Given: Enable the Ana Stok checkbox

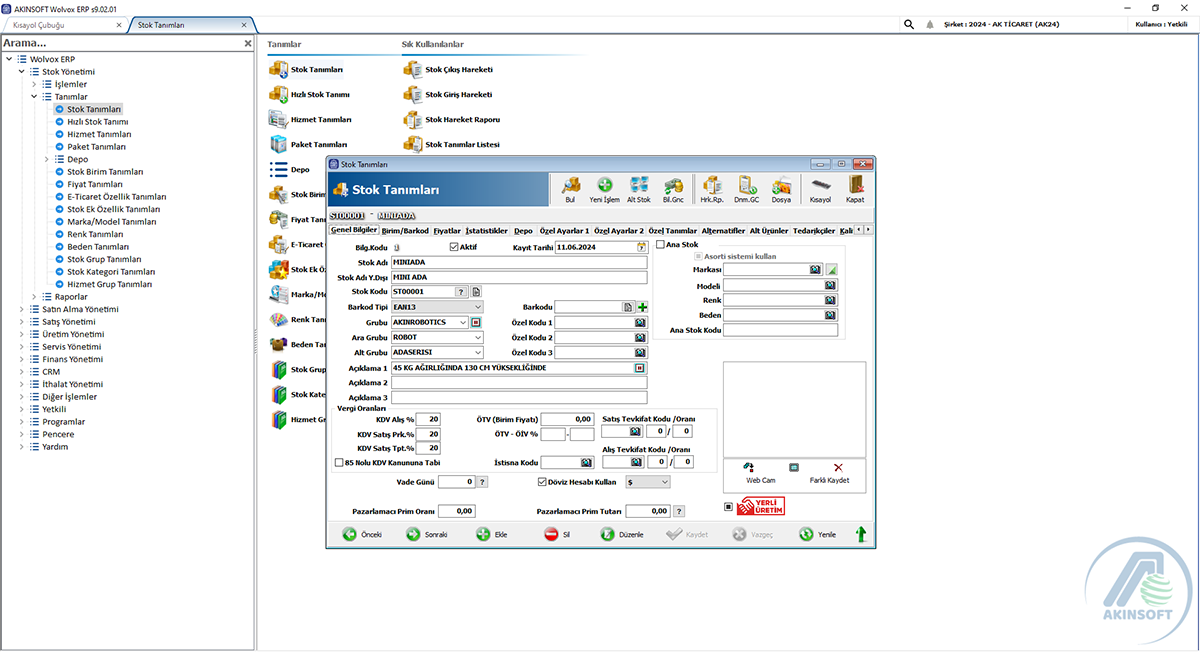Looking at the screenshot, I should tap(661, 243).
